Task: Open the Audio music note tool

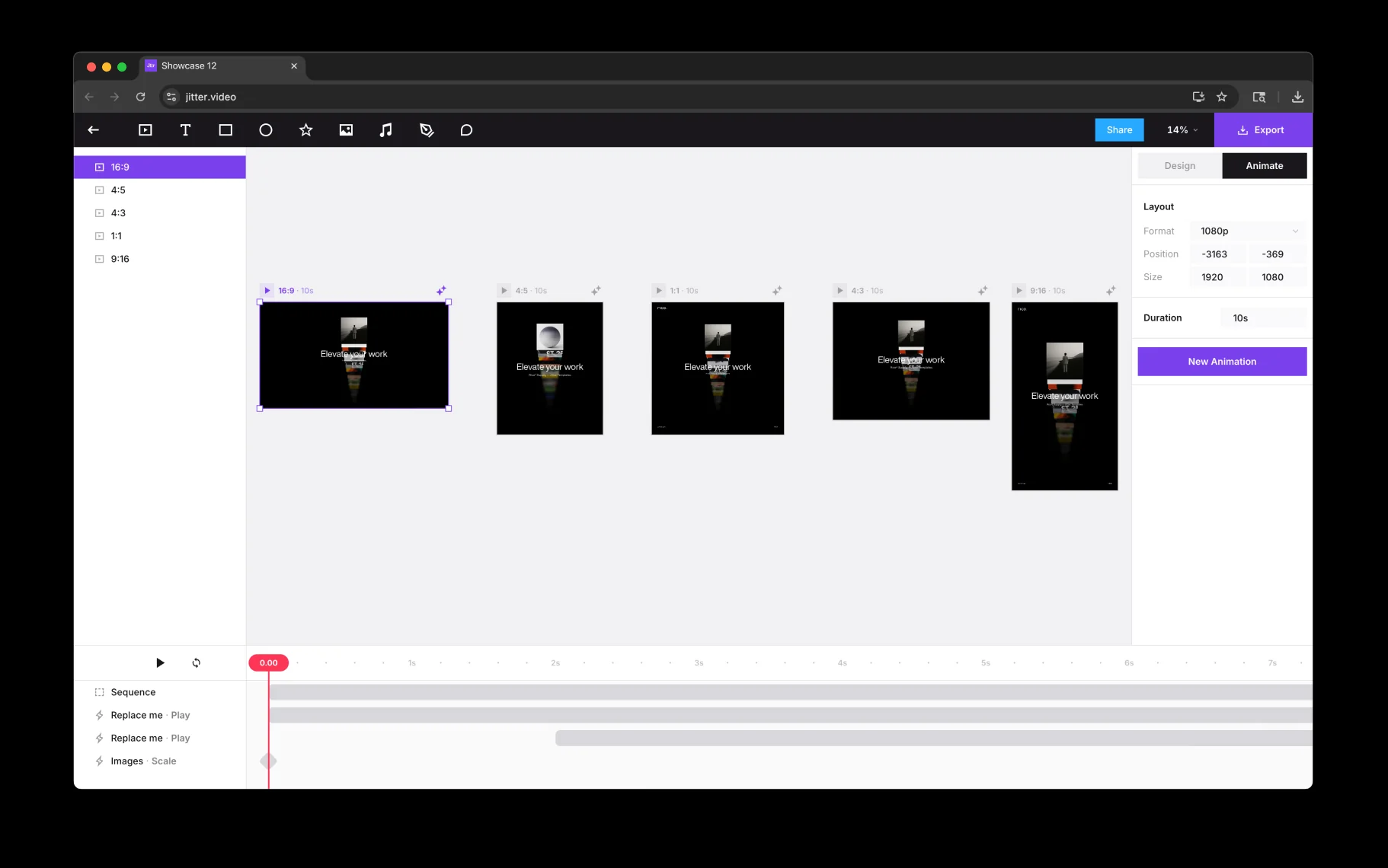Action: coord(386,130)
